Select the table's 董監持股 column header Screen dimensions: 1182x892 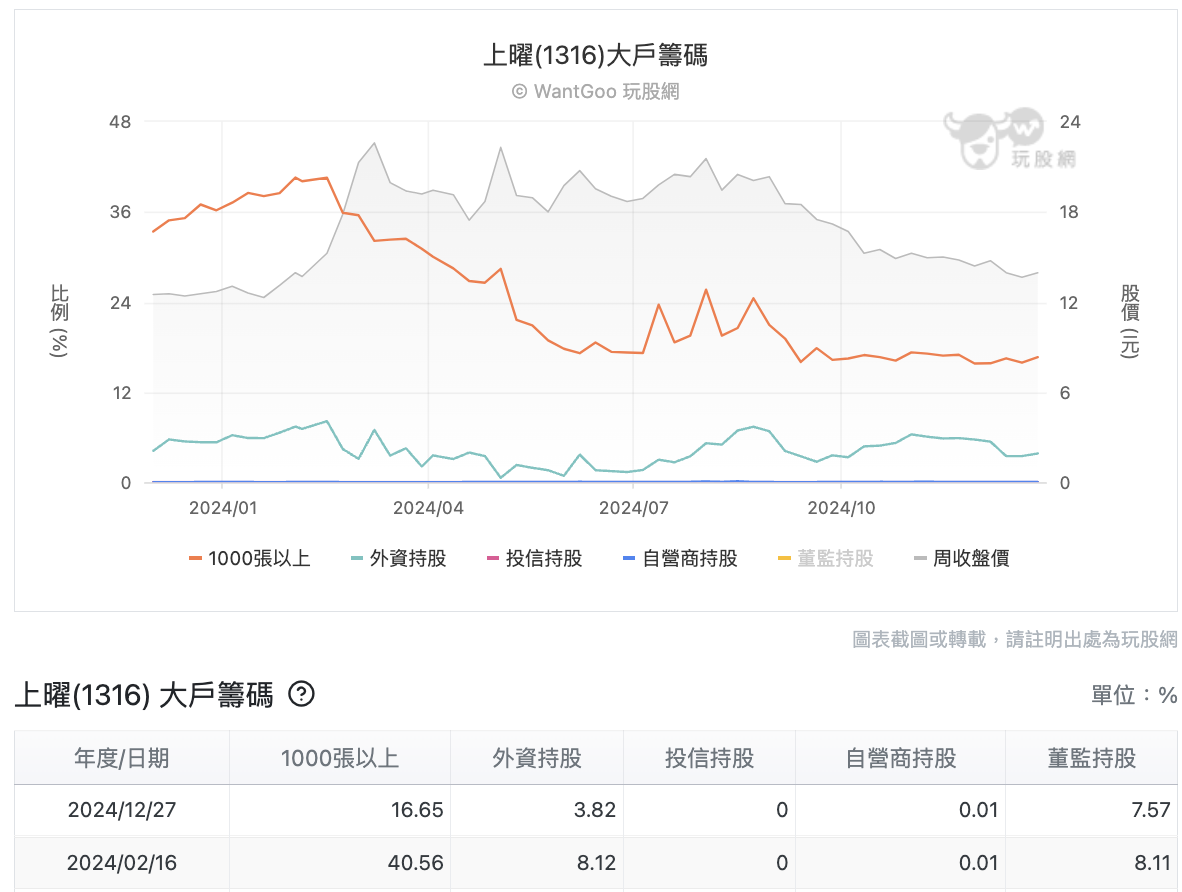[x=1092, y=758]
